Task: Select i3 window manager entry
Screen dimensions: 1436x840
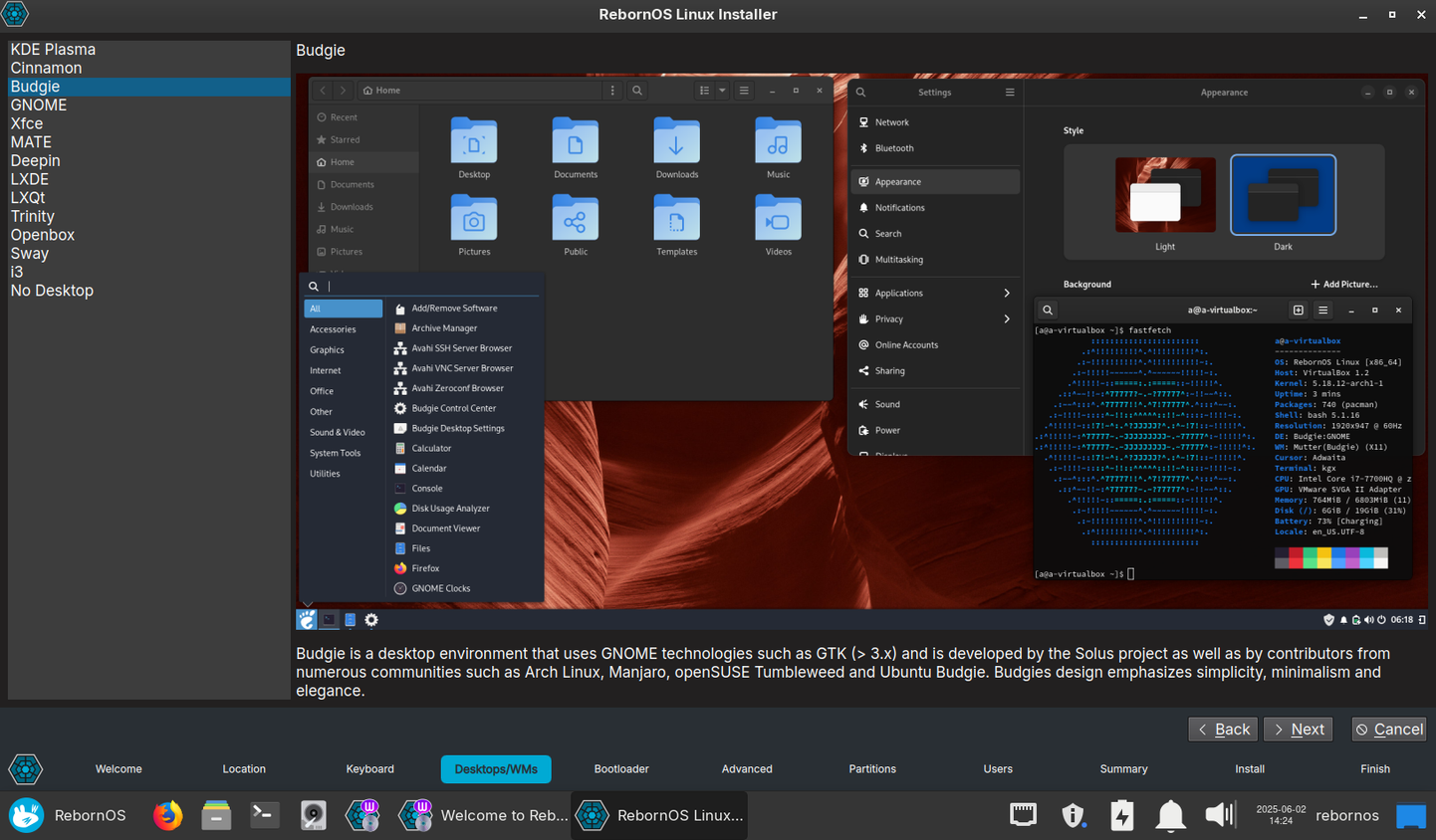Action: coord(149,272)
